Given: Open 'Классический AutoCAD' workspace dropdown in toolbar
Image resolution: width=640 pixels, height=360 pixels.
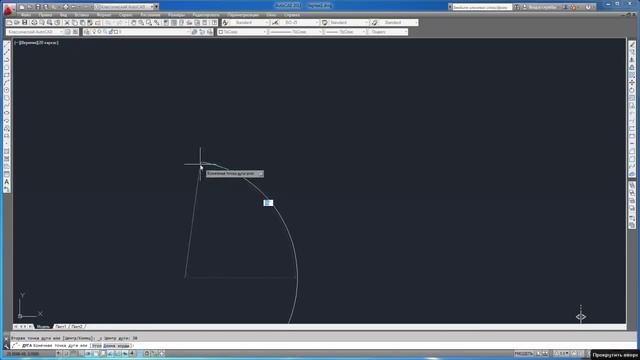Looking at the screenshot, I should pyautogui.click(x=35, y=32).
